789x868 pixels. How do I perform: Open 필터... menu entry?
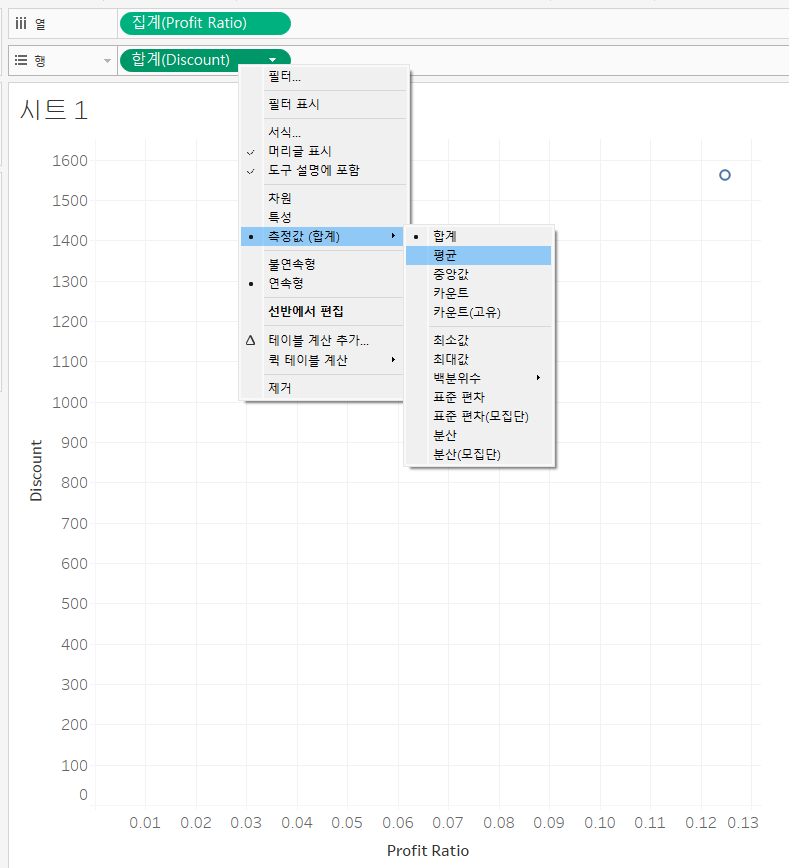(x=324, y=76)
